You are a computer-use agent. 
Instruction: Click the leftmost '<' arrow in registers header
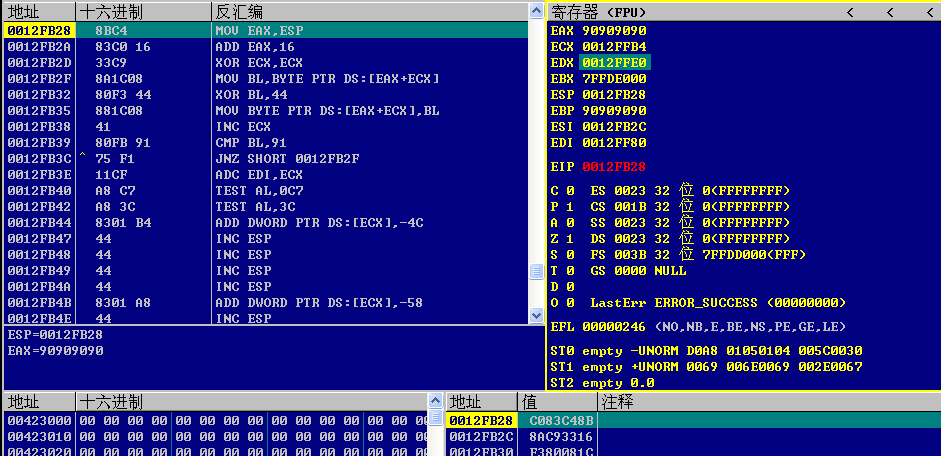pos(850,12)
